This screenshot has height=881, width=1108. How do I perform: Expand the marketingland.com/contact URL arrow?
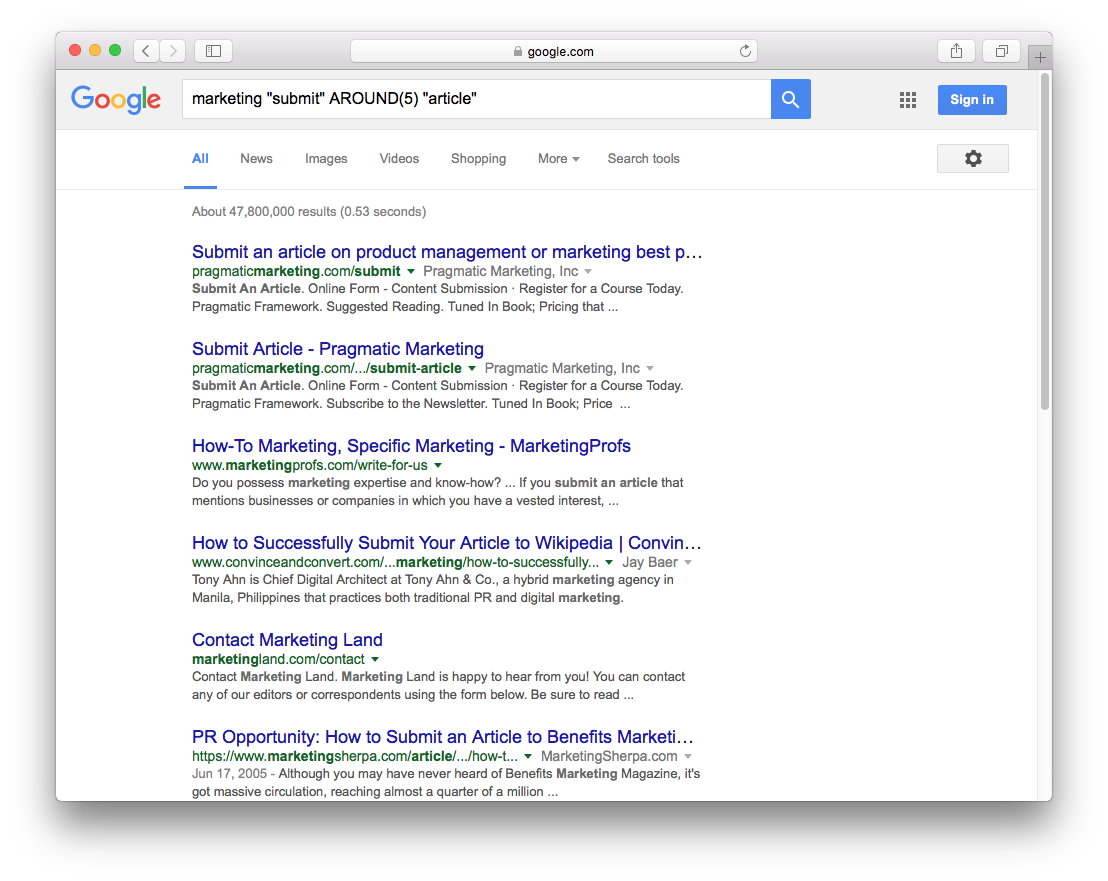click(375, 660)
